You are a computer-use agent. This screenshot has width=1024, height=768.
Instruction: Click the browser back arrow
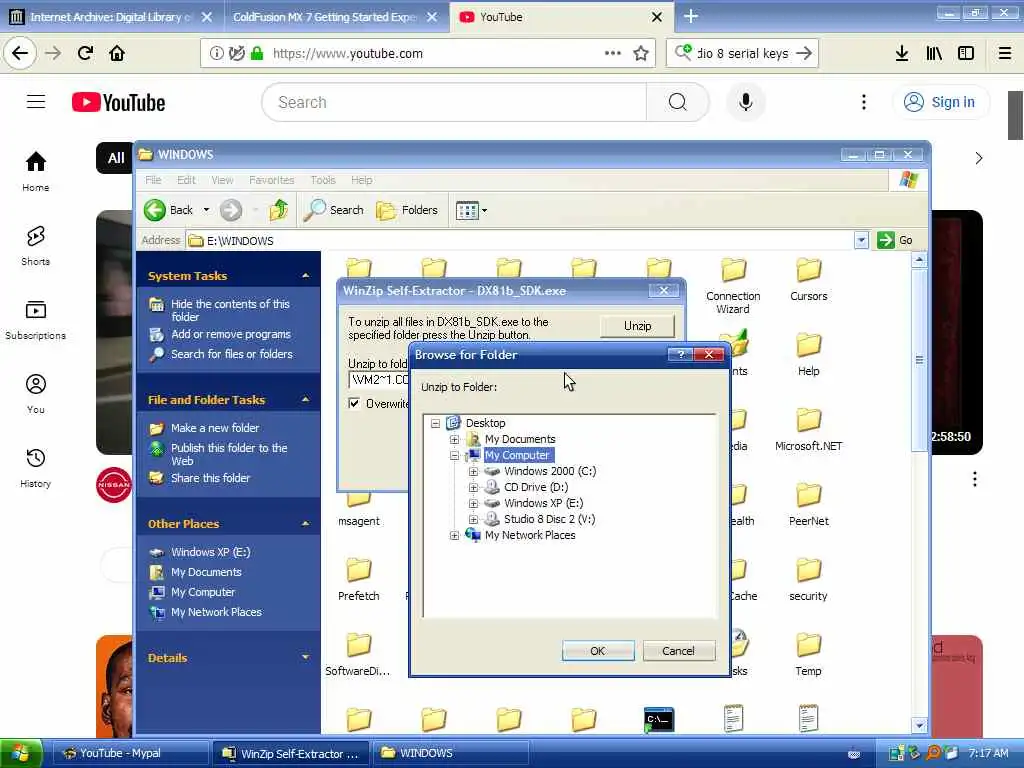20,53
